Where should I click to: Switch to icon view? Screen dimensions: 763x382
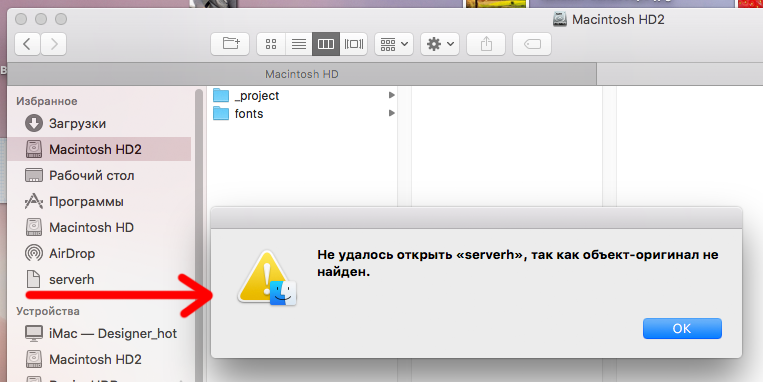pos(271,44)
